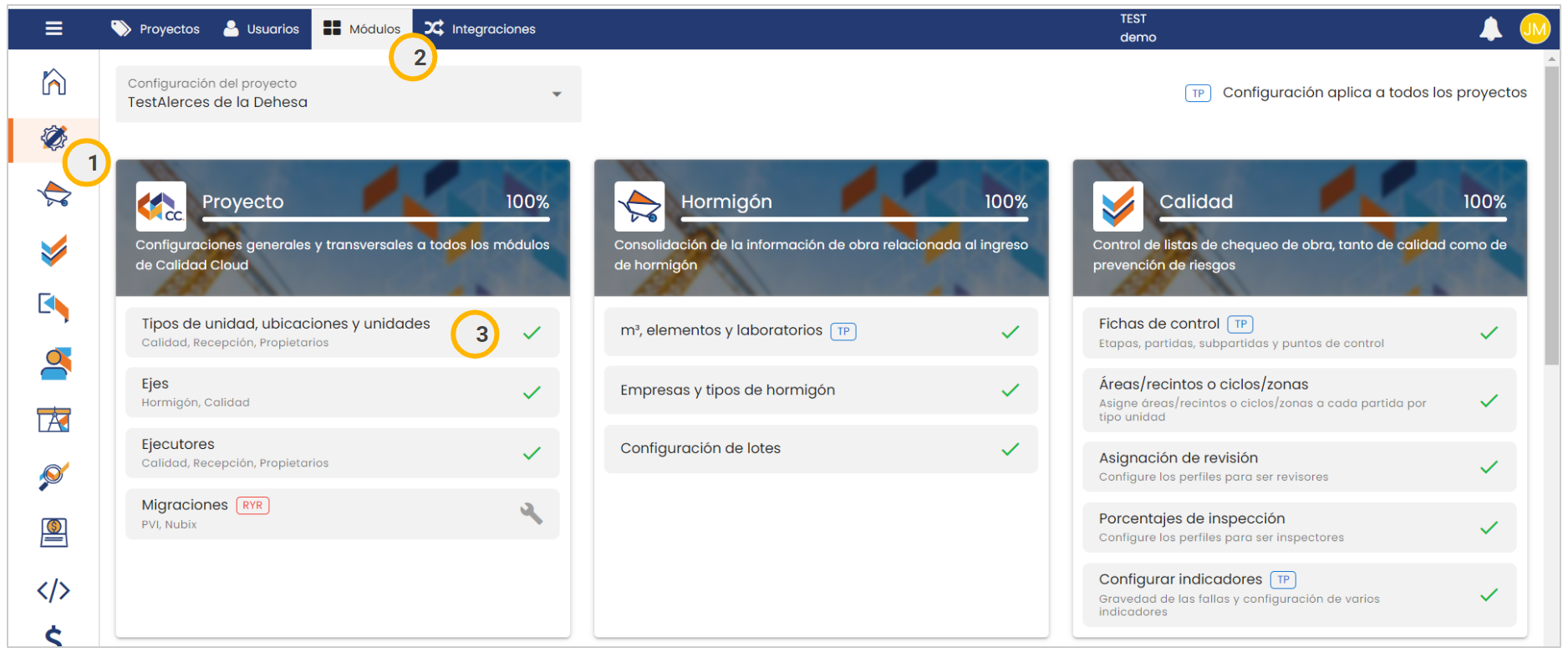Click the checkmark for Fichas de control
1568x653 pixels.
tap(1489, 333)
